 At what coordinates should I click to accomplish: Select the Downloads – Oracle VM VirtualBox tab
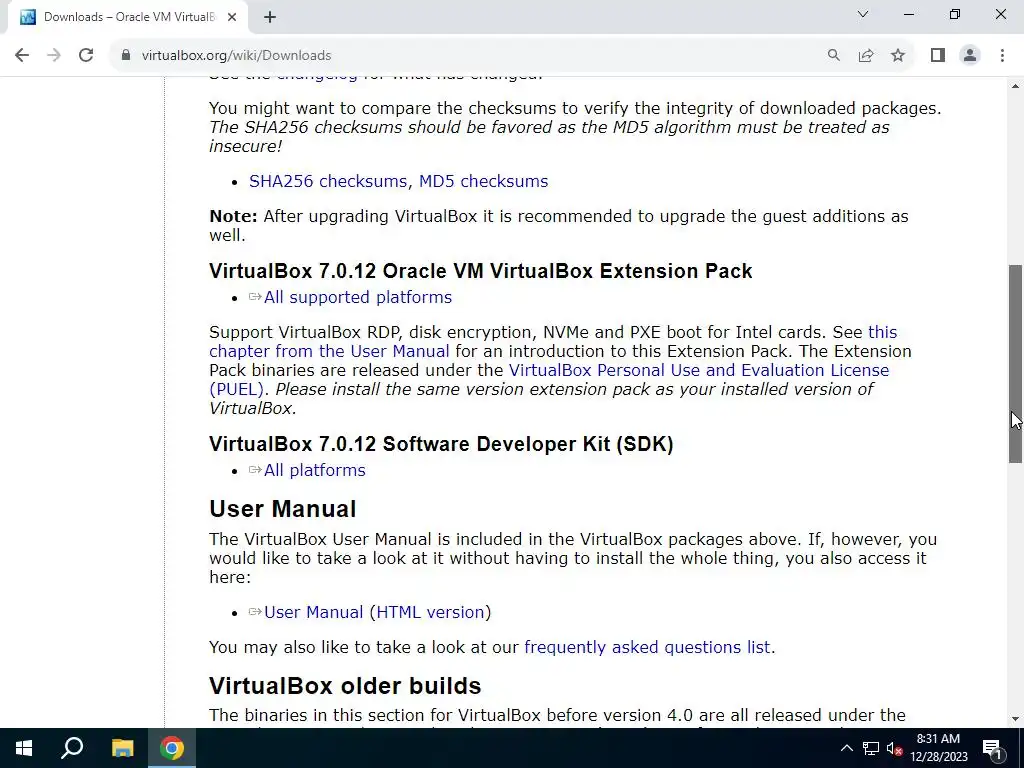(127, 17)
